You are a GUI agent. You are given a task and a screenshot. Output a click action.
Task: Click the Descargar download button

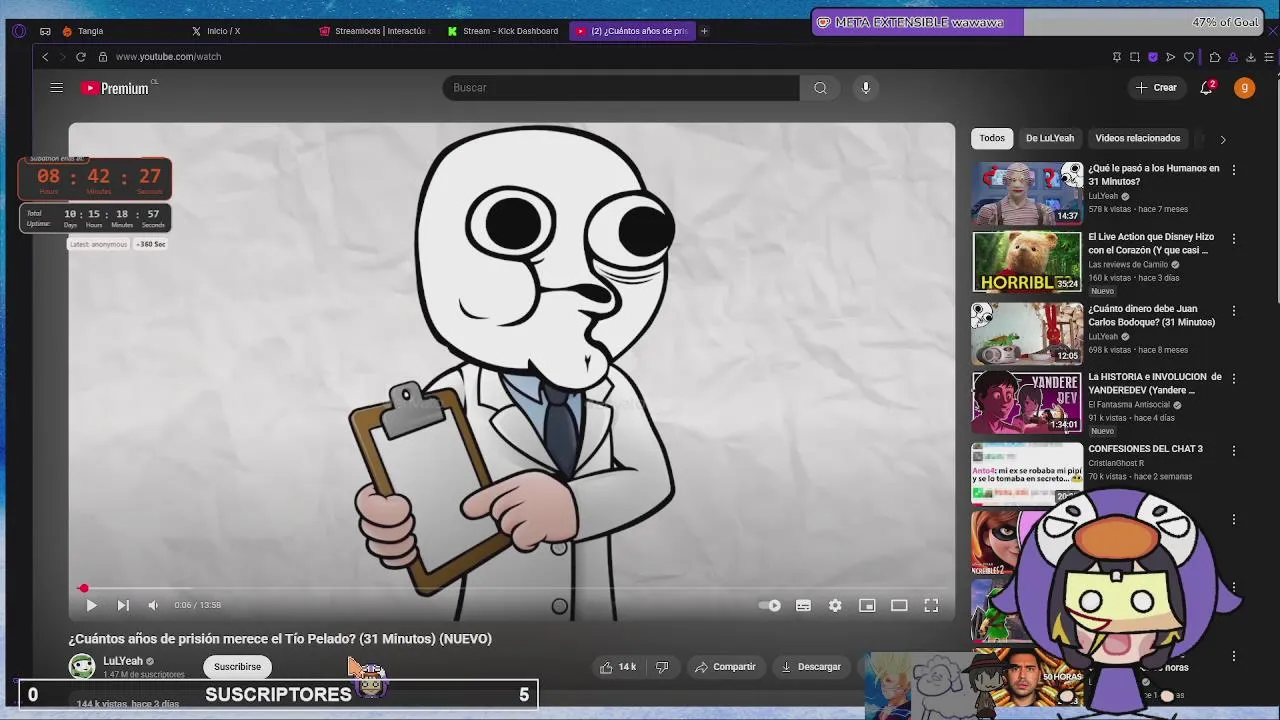click(811, 667)
